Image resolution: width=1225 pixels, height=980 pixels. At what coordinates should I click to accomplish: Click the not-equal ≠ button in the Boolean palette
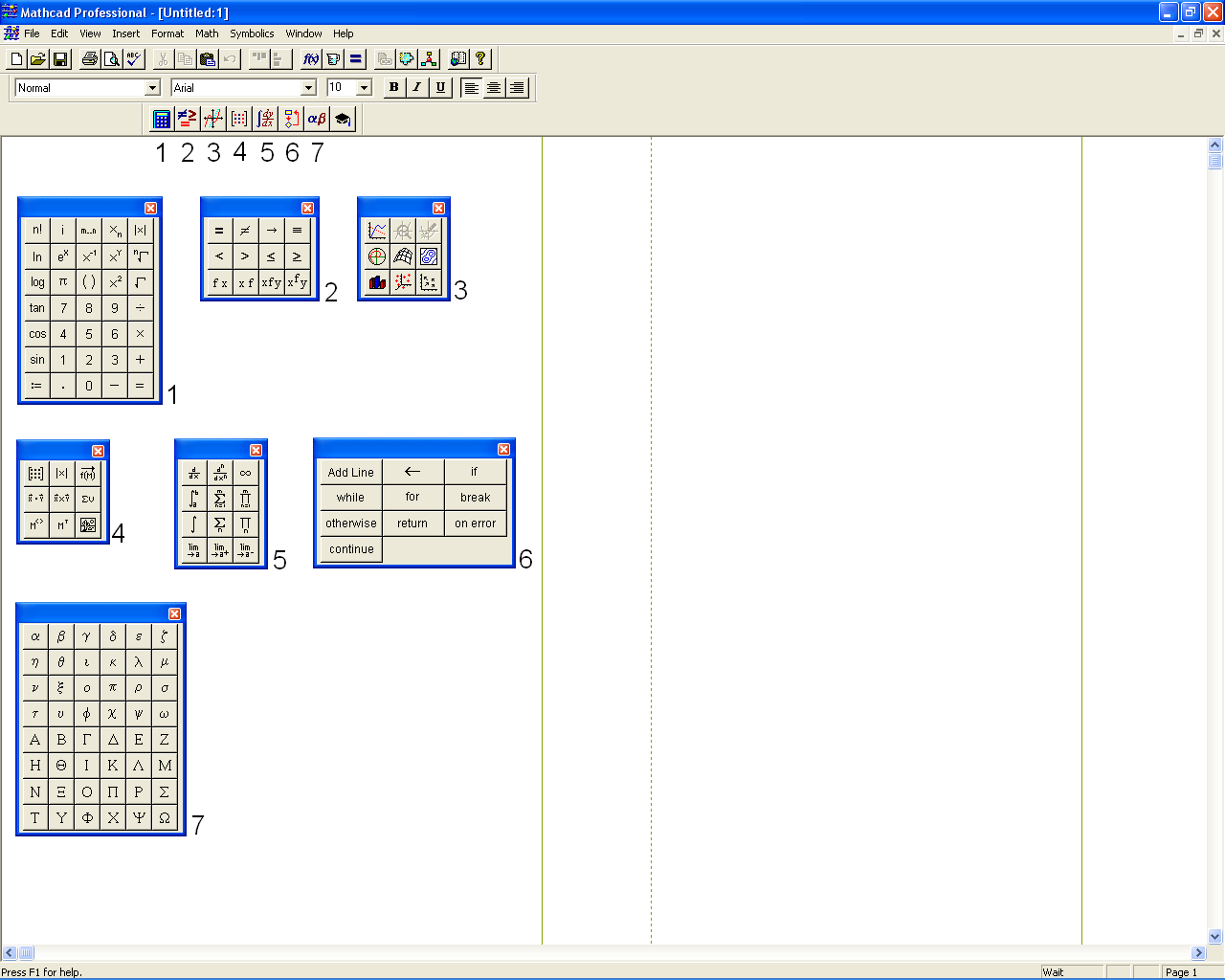(x=245, y=231)
